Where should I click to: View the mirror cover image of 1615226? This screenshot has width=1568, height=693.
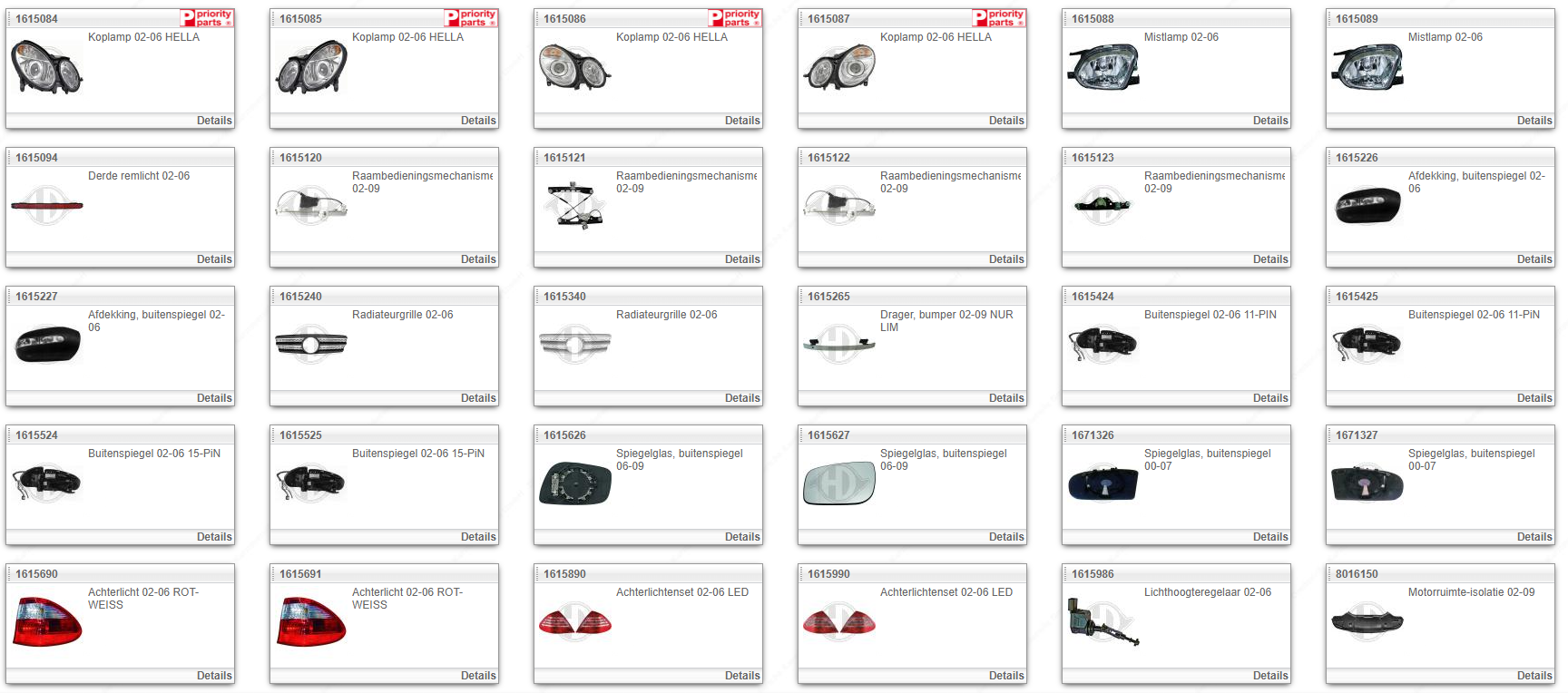1367,206
